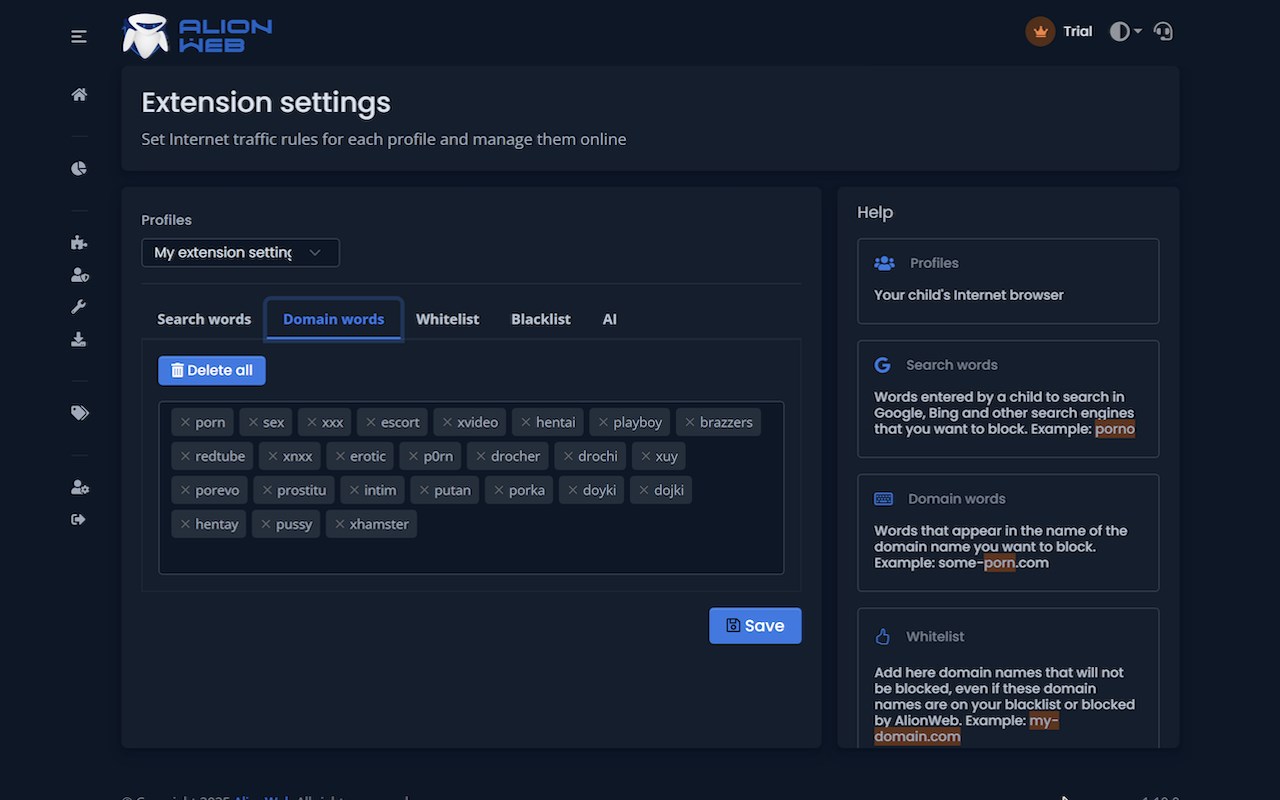Viewport: 1280px width, 800px height.
Task: Click empty area of domain words input
Action: [x=600, y=550]
